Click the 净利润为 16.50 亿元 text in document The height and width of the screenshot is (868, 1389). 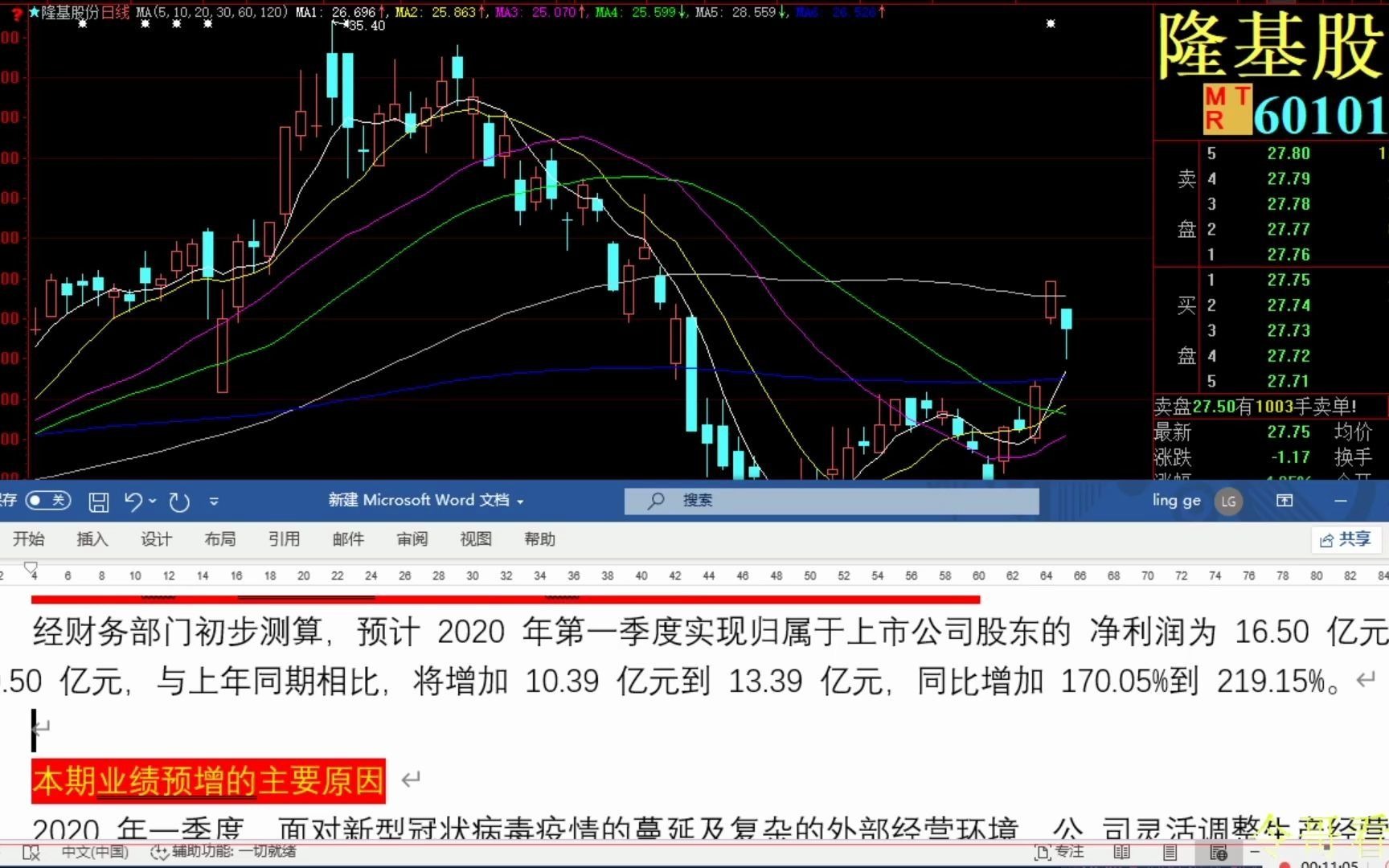(x=1239, y=633)
